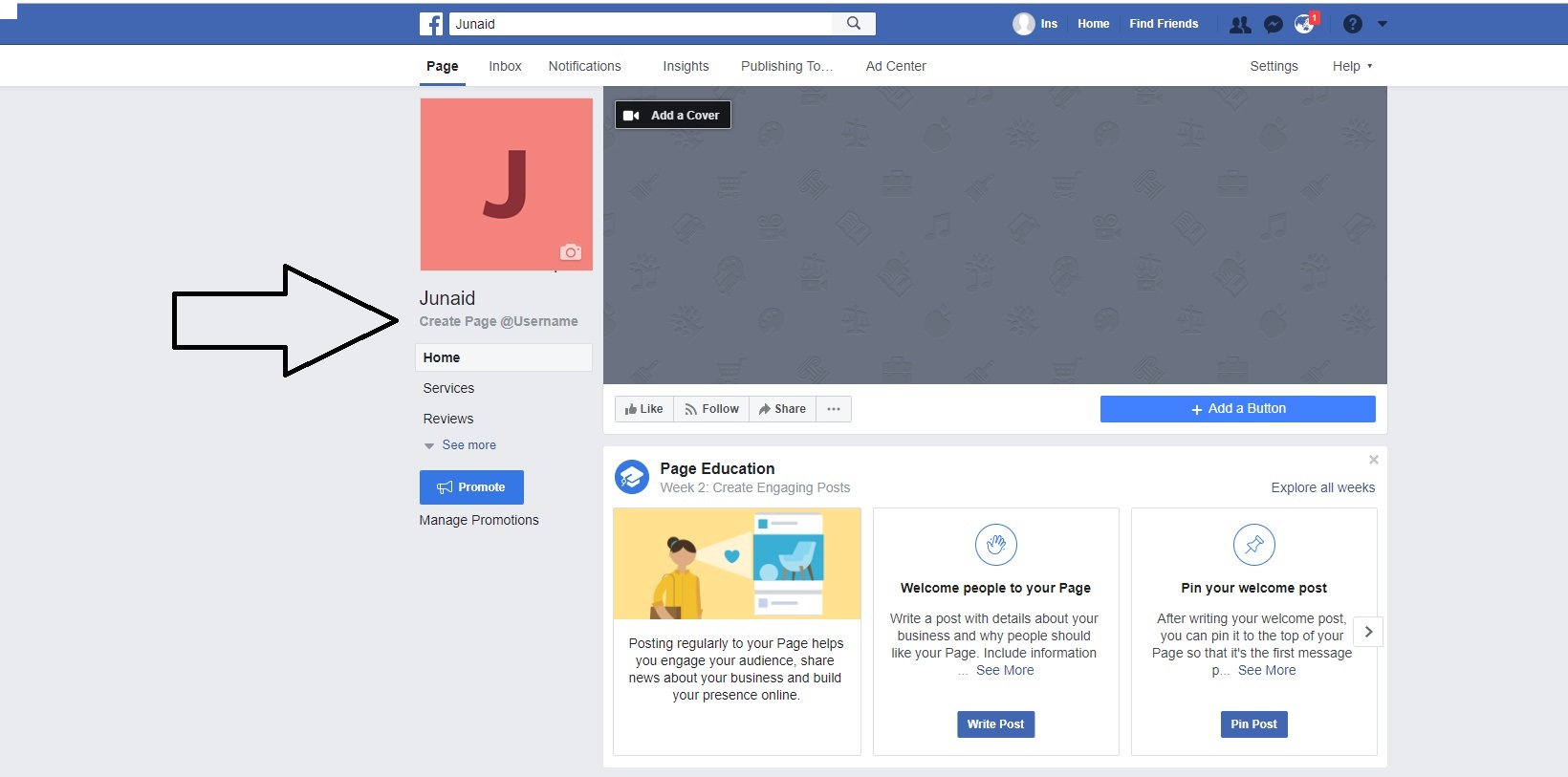Open Friend Requests icon
This screenshot has width=1568, height=777.
point(1240,25)
